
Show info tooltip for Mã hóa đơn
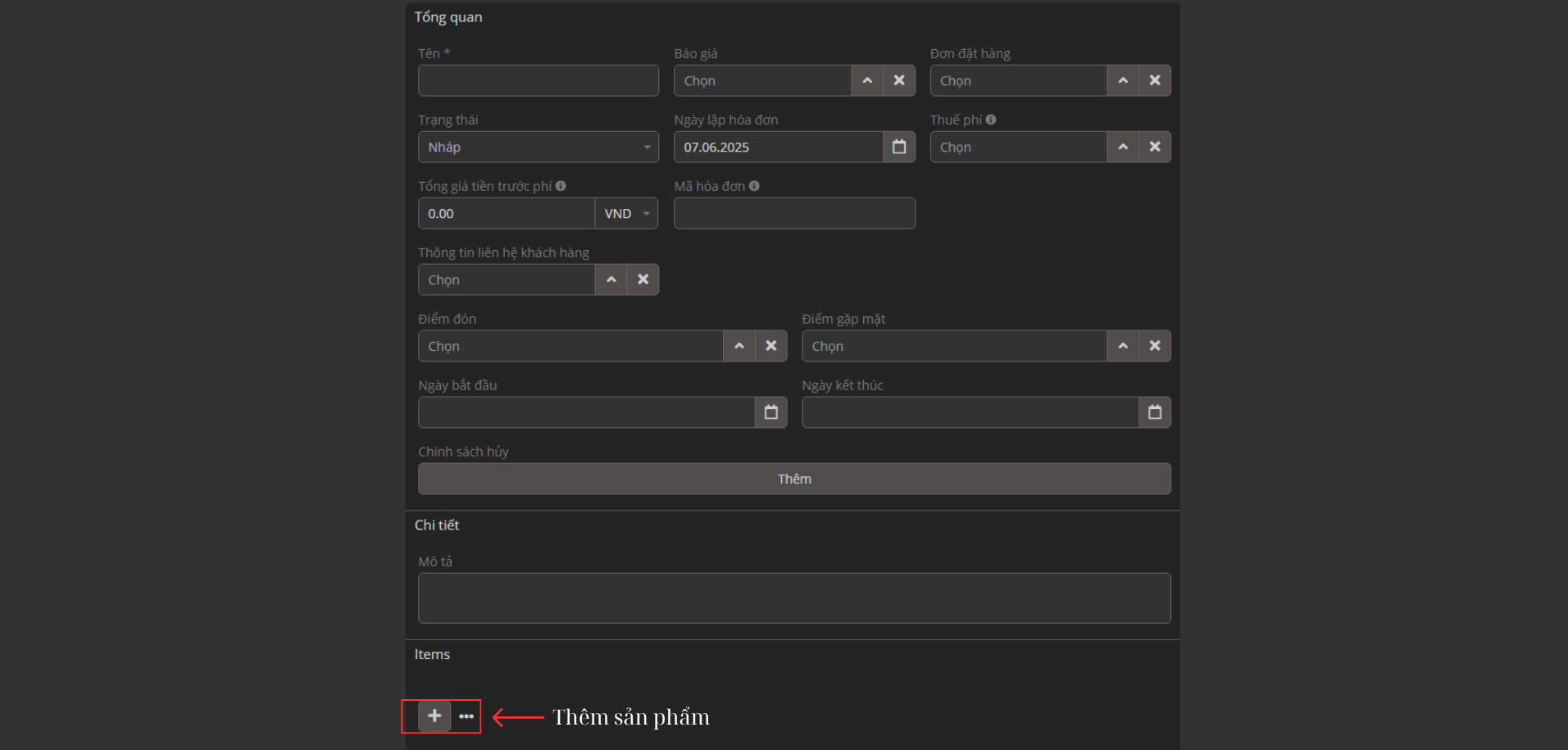(x=754, y=186)
